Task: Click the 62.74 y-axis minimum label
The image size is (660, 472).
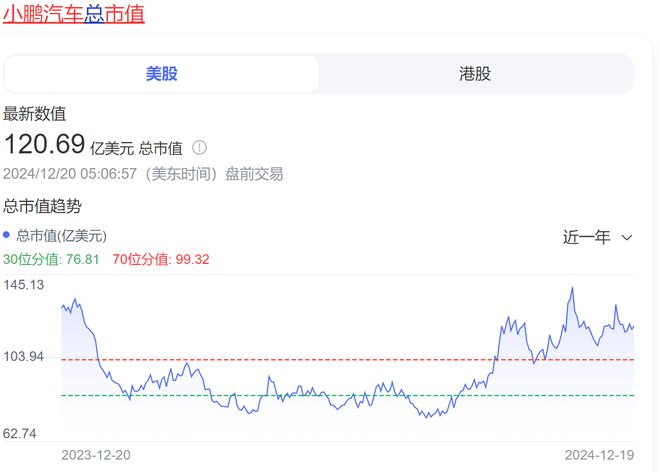Action: point(22,434)
